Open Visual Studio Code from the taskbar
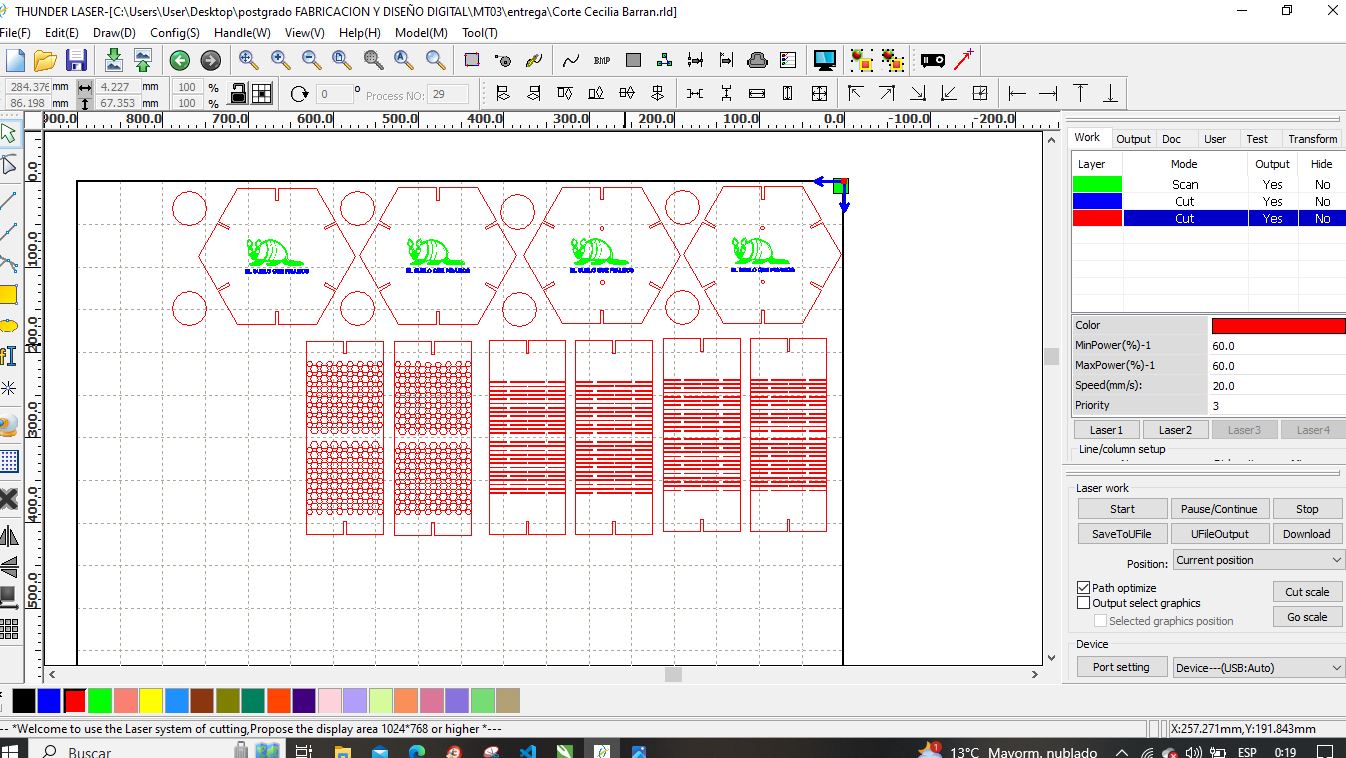 529,751
